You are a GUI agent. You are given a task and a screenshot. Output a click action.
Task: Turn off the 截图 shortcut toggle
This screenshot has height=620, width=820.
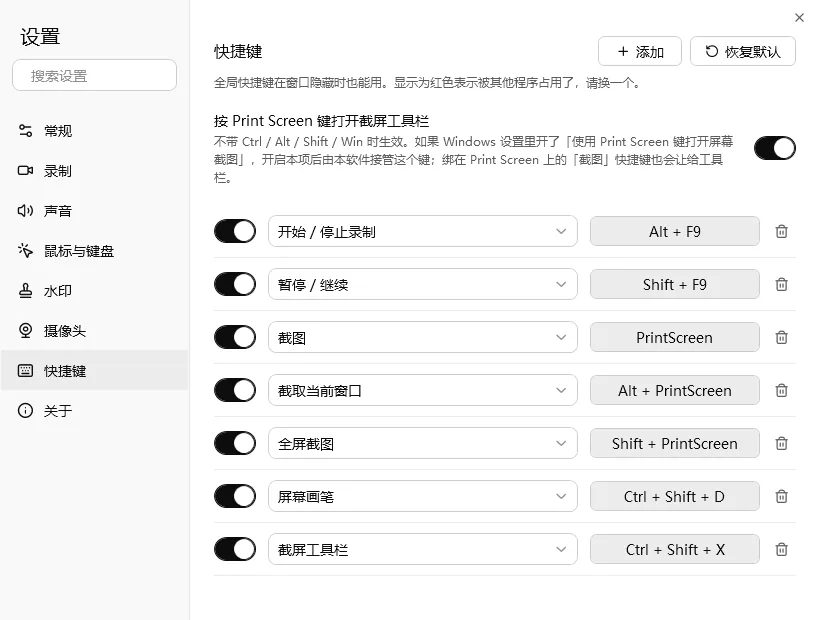[x=235, y=337]
